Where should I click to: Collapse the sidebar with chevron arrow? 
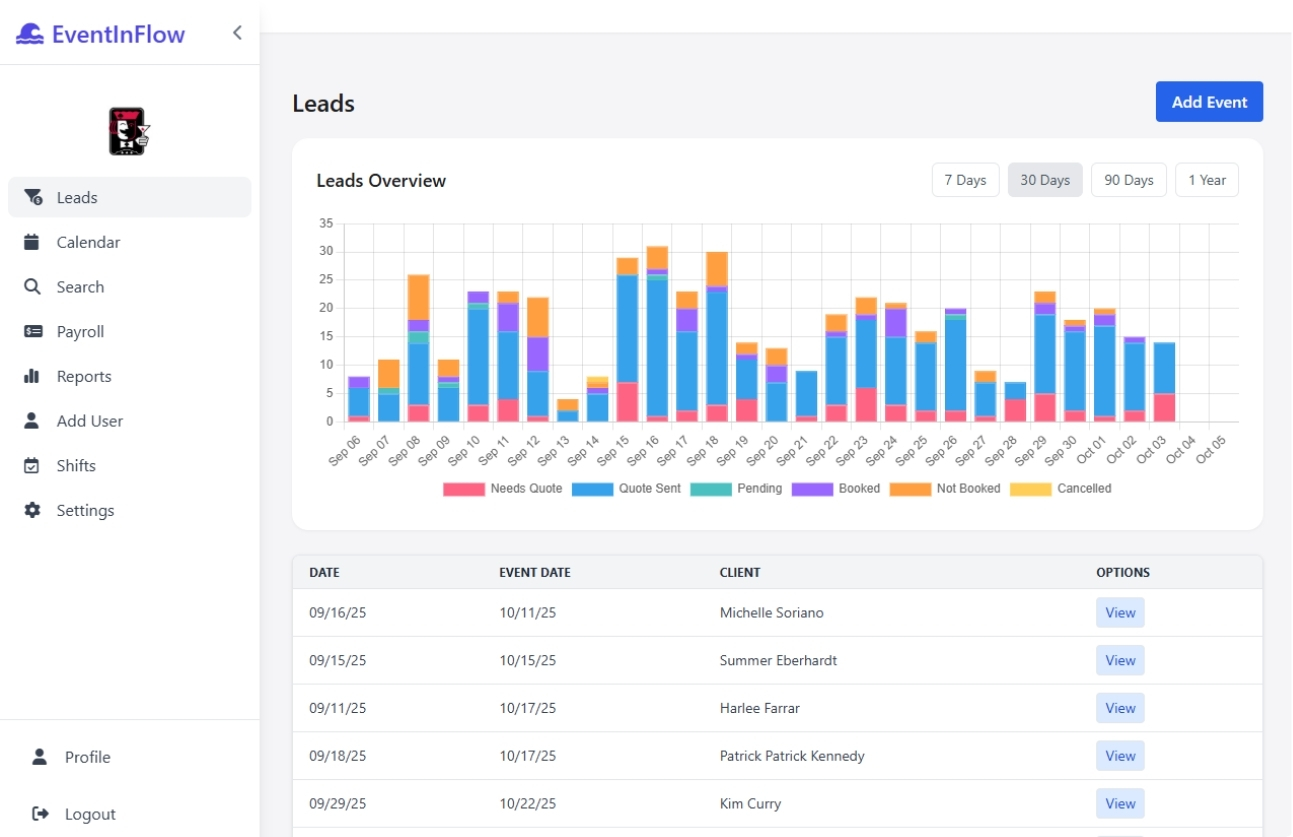(237, 33)
